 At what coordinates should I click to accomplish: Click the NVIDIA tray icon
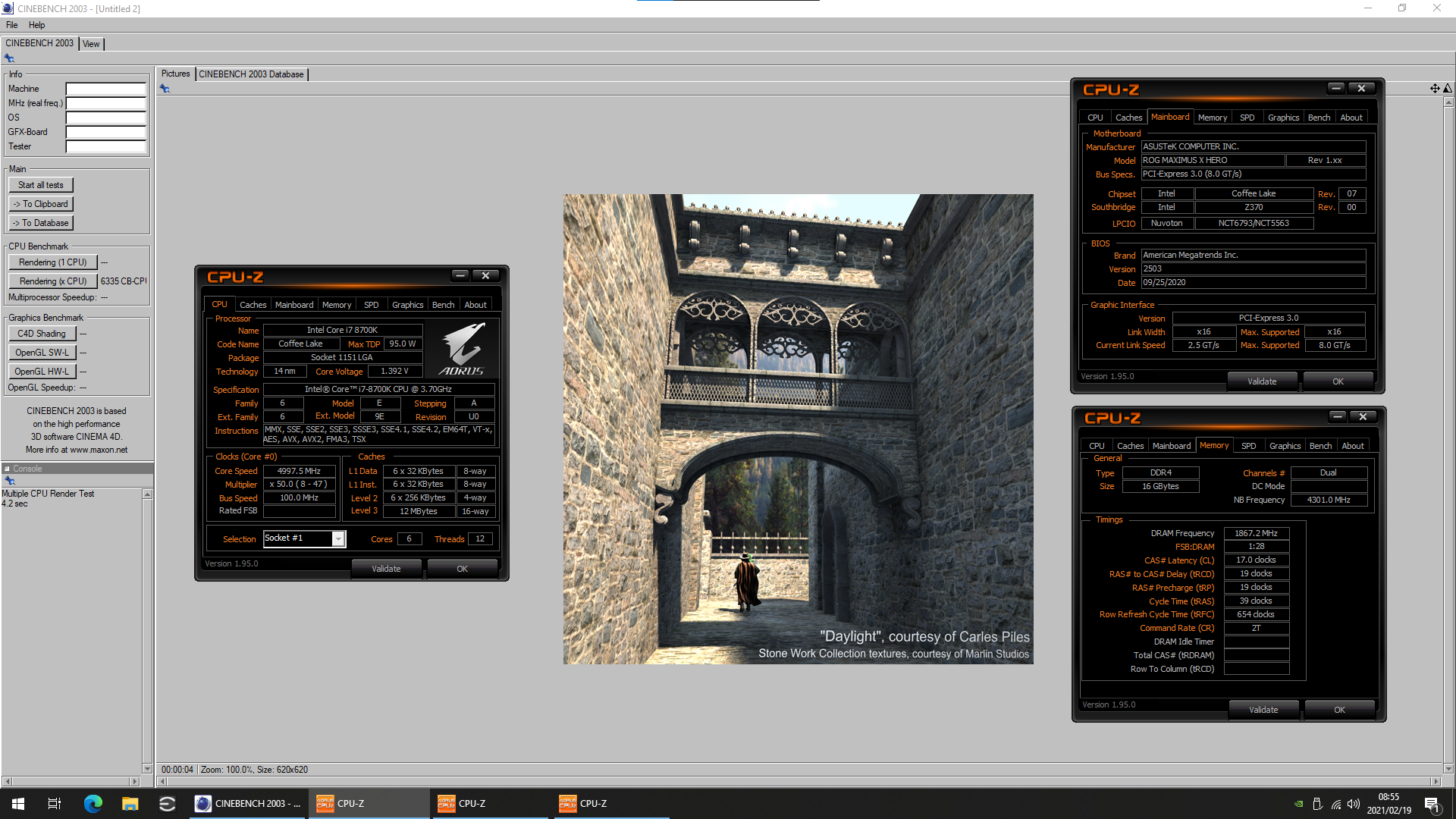tap(1299, 804)
